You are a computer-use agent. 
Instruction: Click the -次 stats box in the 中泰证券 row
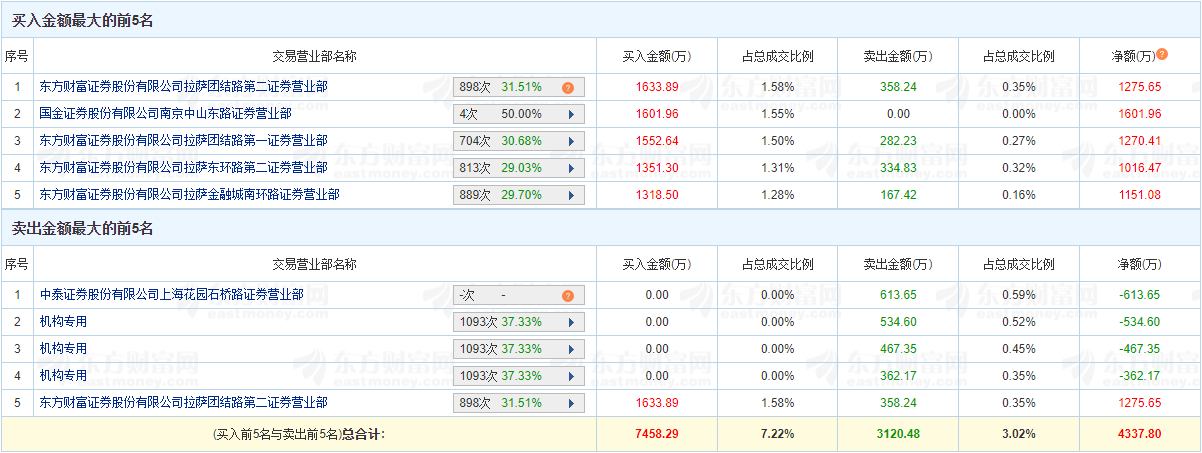click(x=505, y=295)
